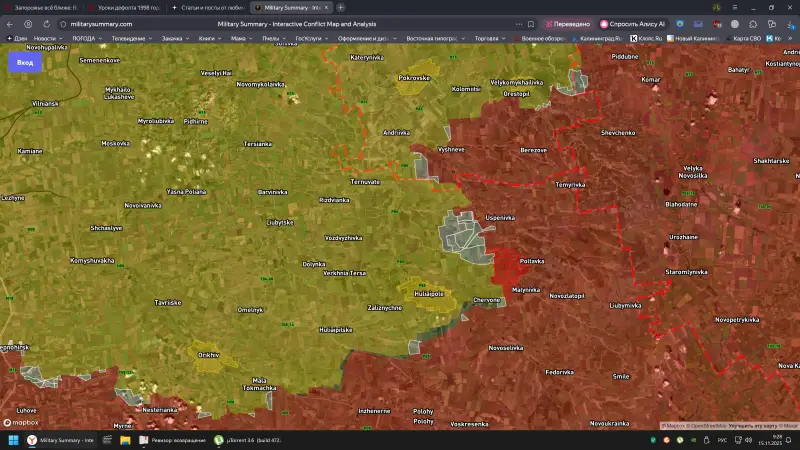Click the Спросить Алису AI button

point(632,23)
